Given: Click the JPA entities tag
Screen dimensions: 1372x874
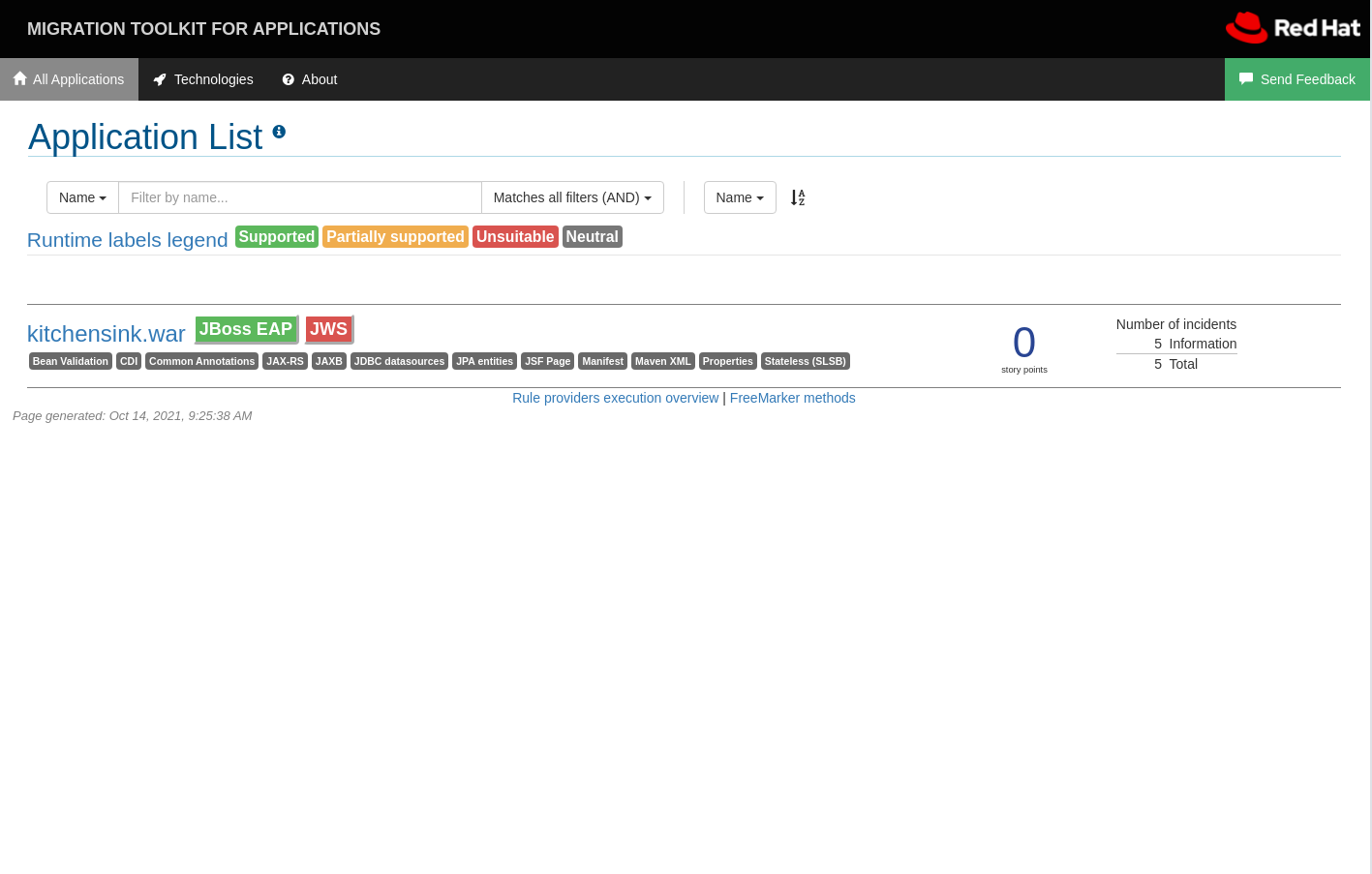Looking at the screenshot, I should pyautogui.click(x=484, y=361).
